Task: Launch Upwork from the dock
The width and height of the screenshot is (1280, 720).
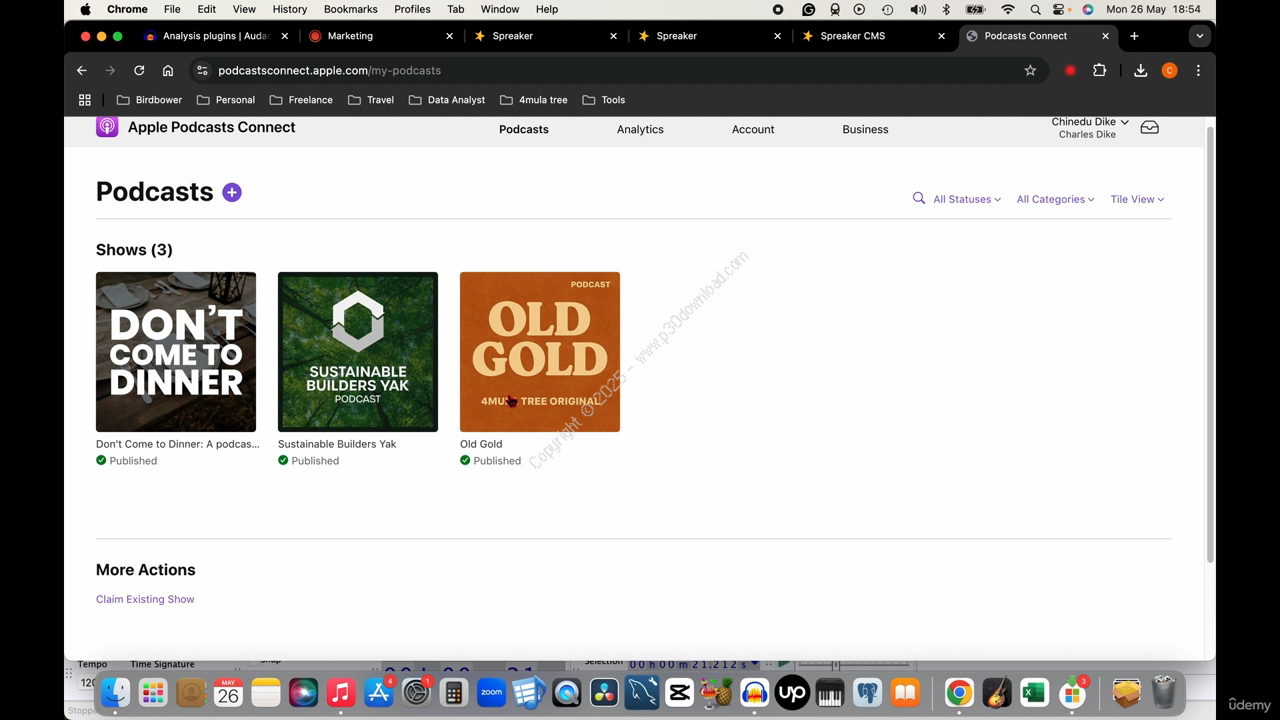Action: coord(792,692)
